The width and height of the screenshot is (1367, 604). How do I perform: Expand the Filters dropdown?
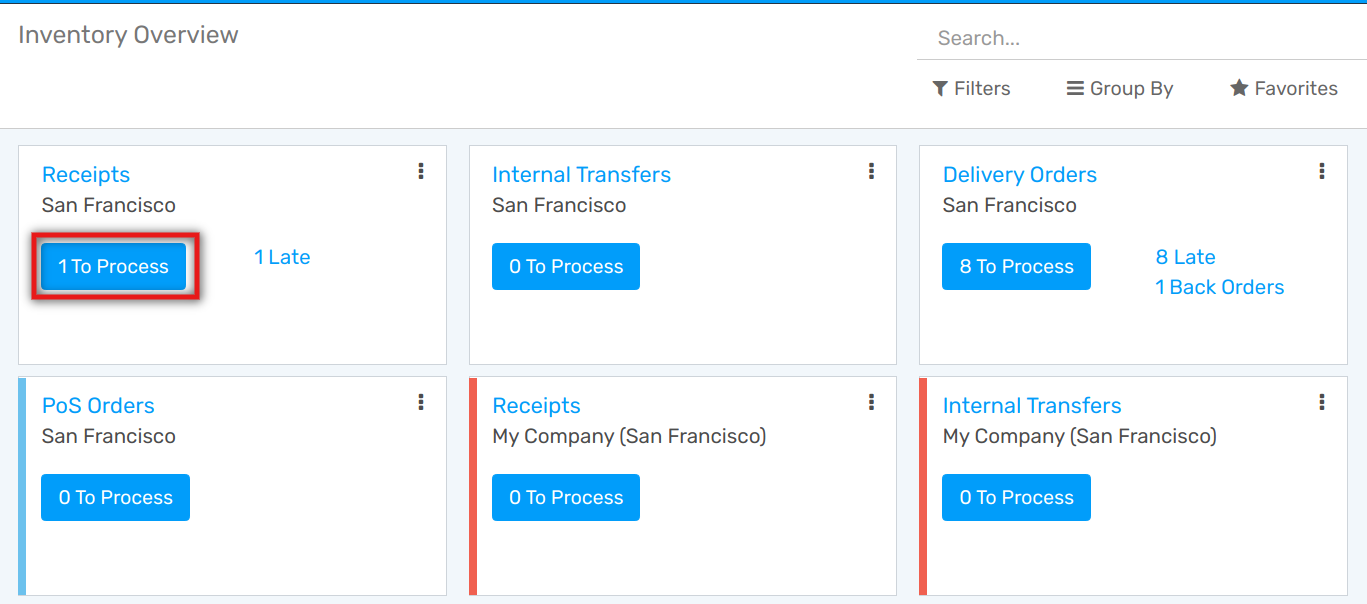pyautogui.click(x=971, y=89)
